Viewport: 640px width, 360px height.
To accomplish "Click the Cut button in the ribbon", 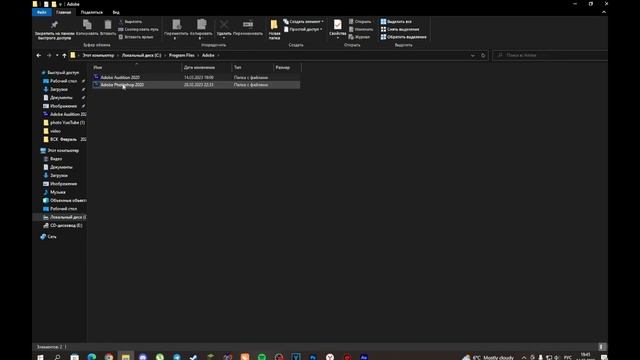I will [x=131, y=22].
